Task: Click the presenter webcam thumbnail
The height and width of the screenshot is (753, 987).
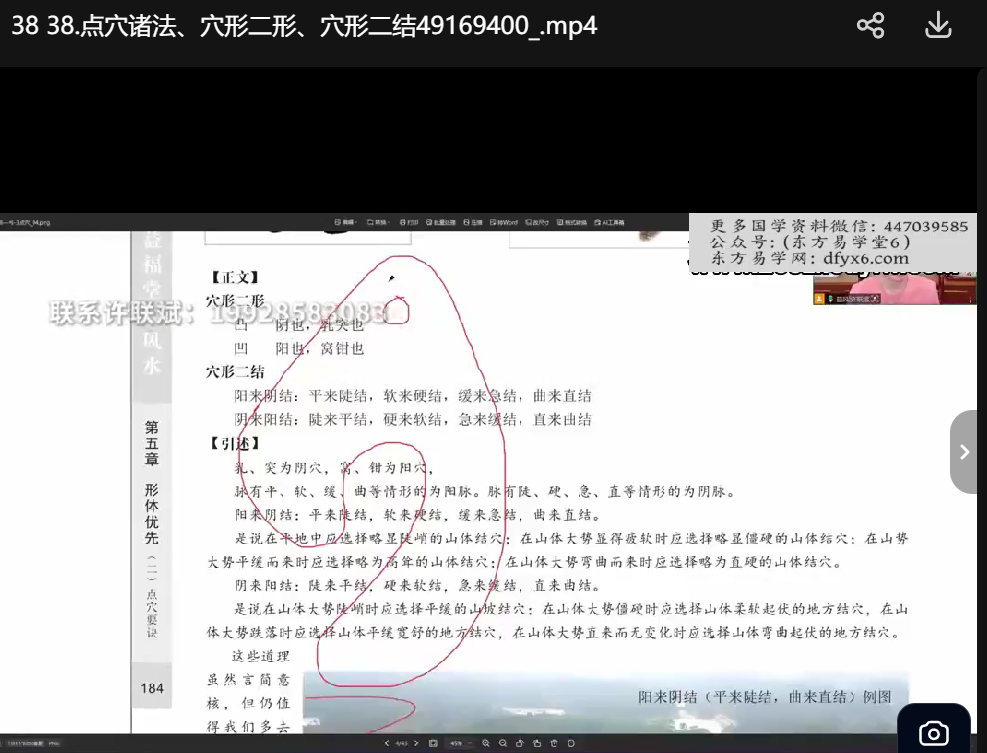Action: pos(878,289)
